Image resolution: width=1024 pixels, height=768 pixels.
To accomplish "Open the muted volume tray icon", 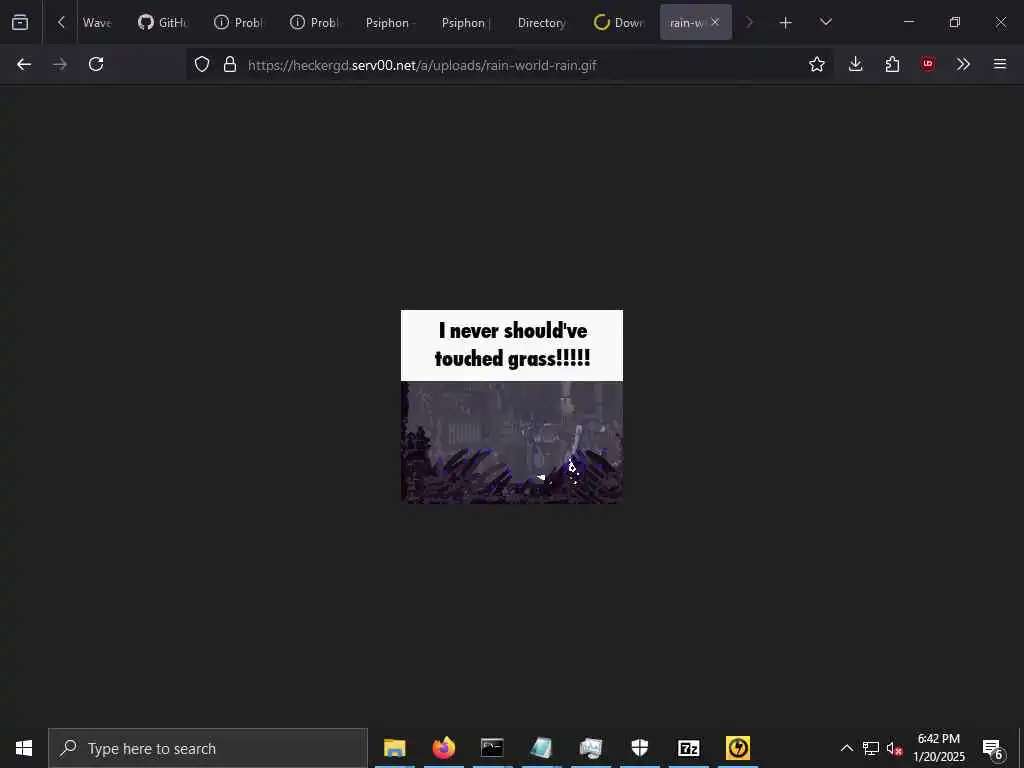I will pos(894,748).
